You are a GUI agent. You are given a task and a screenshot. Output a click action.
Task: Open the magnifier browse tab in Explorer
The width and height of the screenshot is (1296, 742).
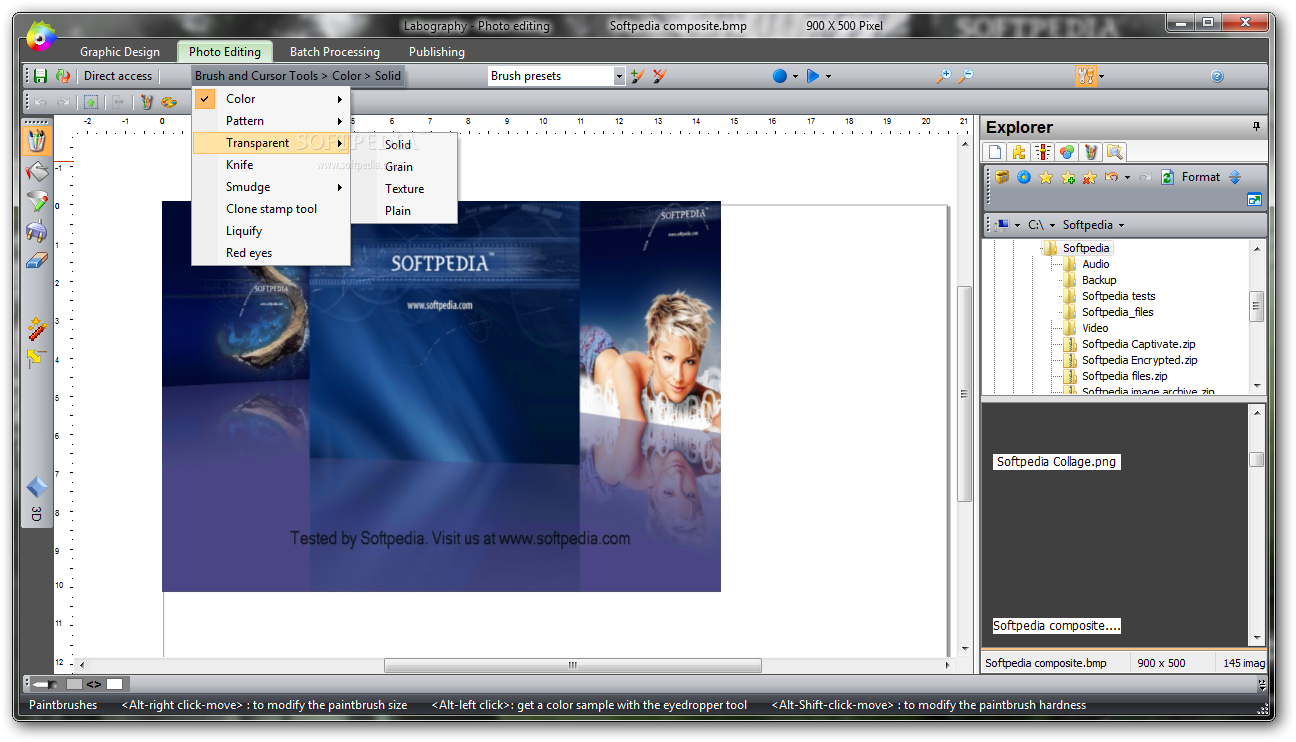1114,152
